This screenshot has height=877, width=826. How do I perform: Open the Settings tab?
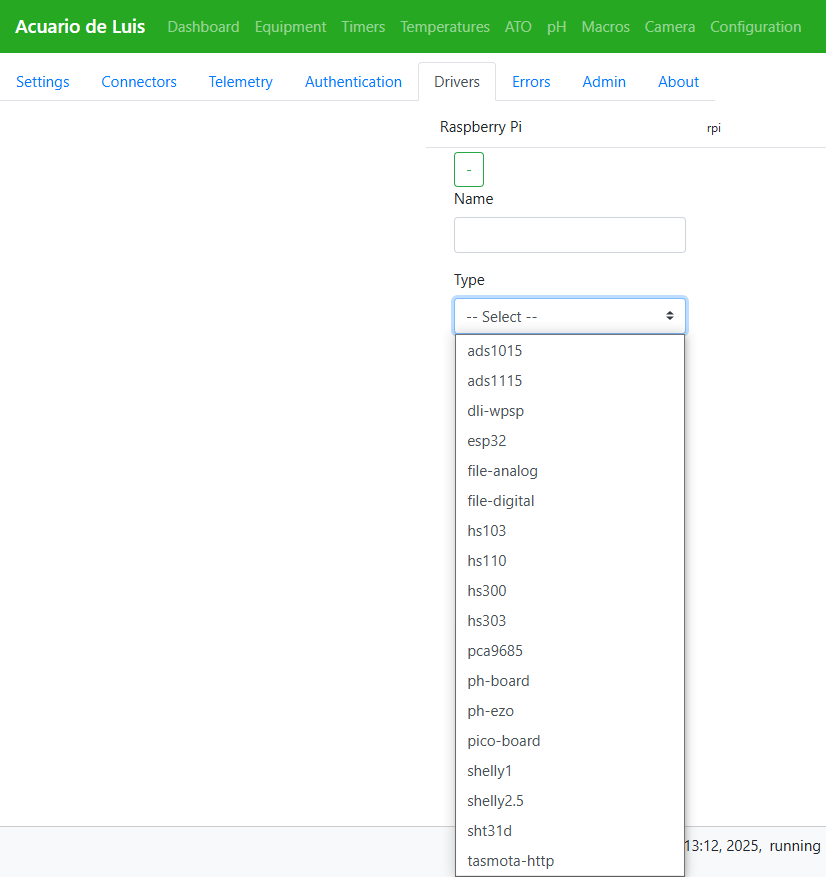pos(43,82)
